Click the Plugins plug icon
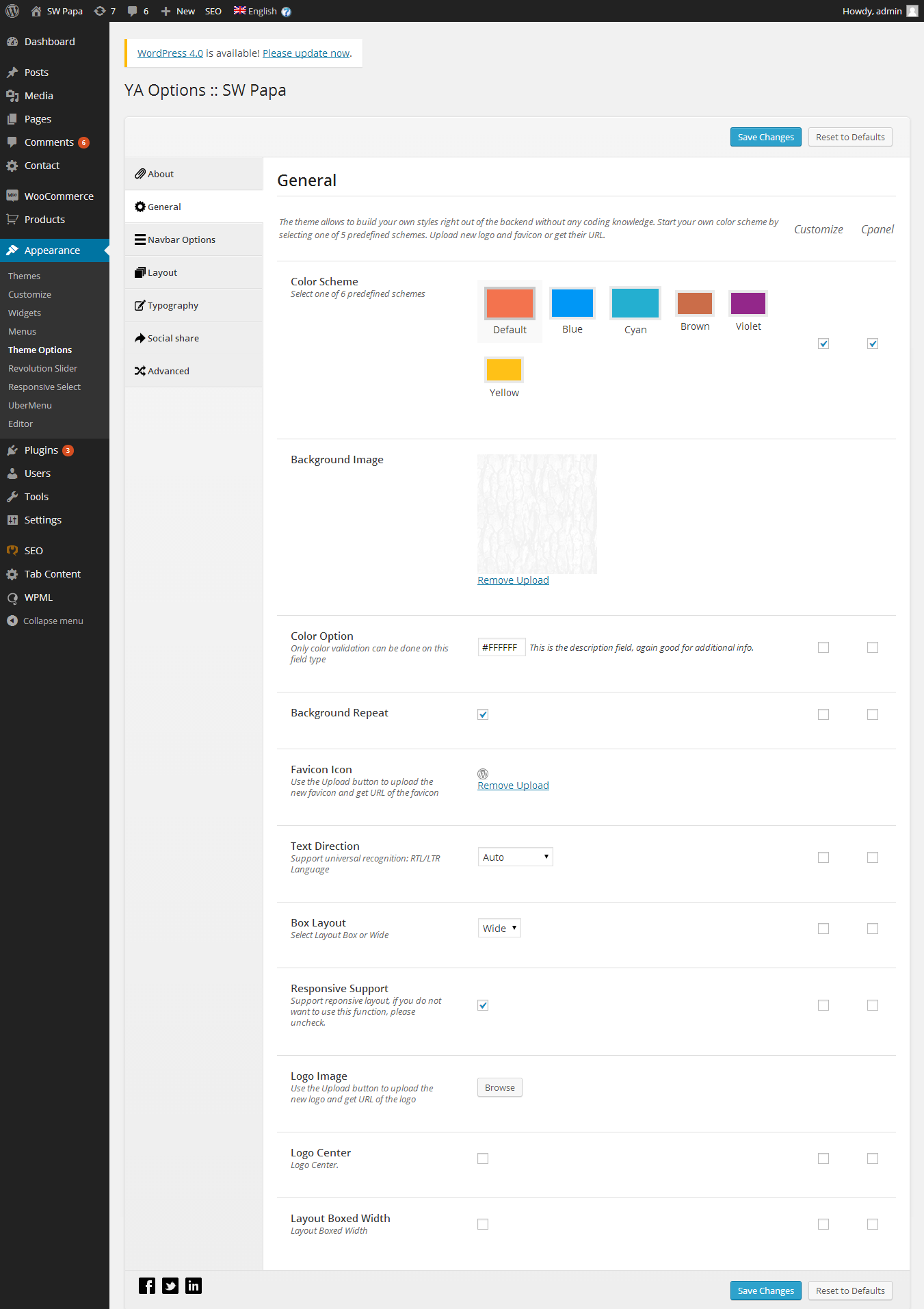The image size is (924, 1309). tap(12, 450)
